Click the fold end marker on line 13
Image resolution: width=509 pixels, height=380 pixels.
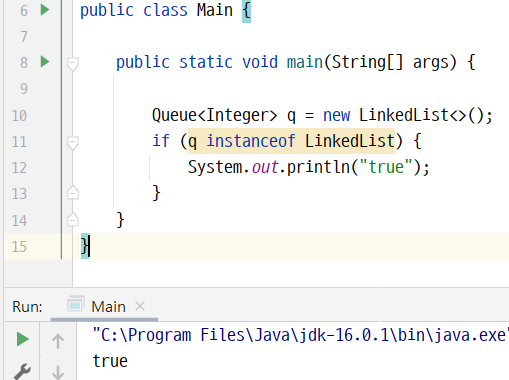(x=73, y=192)
